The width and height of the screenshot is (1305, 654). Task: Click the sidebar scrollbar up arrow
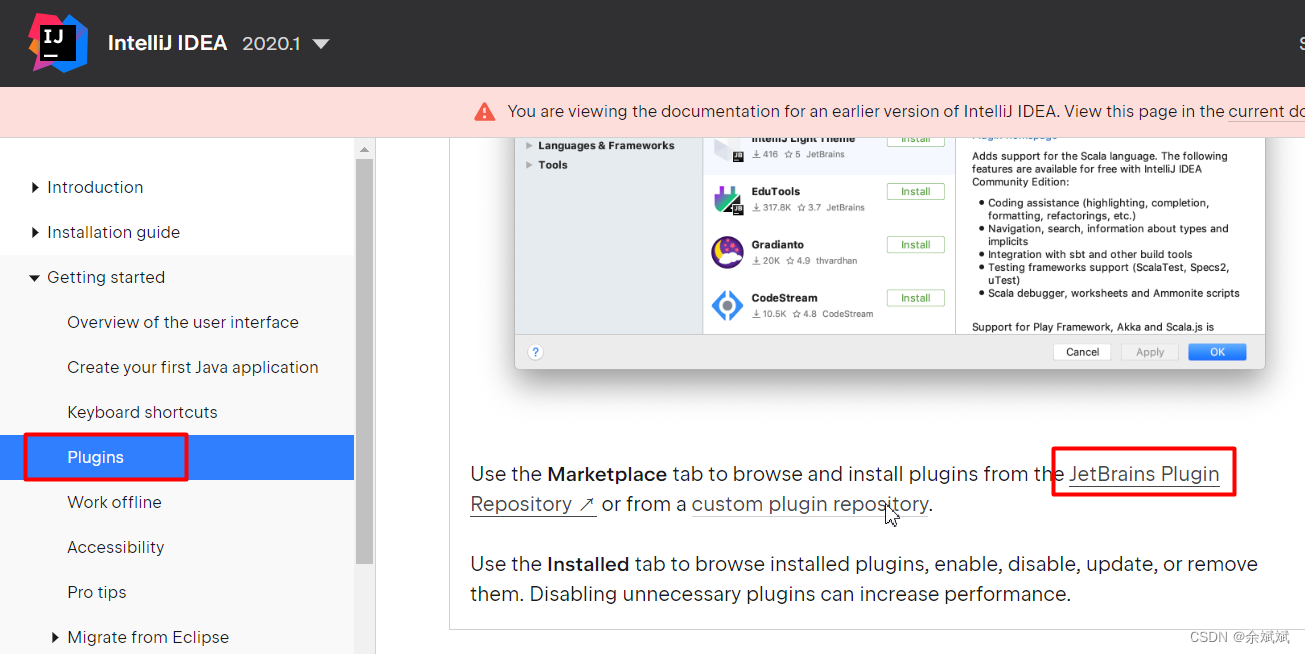tap(364, 149)
